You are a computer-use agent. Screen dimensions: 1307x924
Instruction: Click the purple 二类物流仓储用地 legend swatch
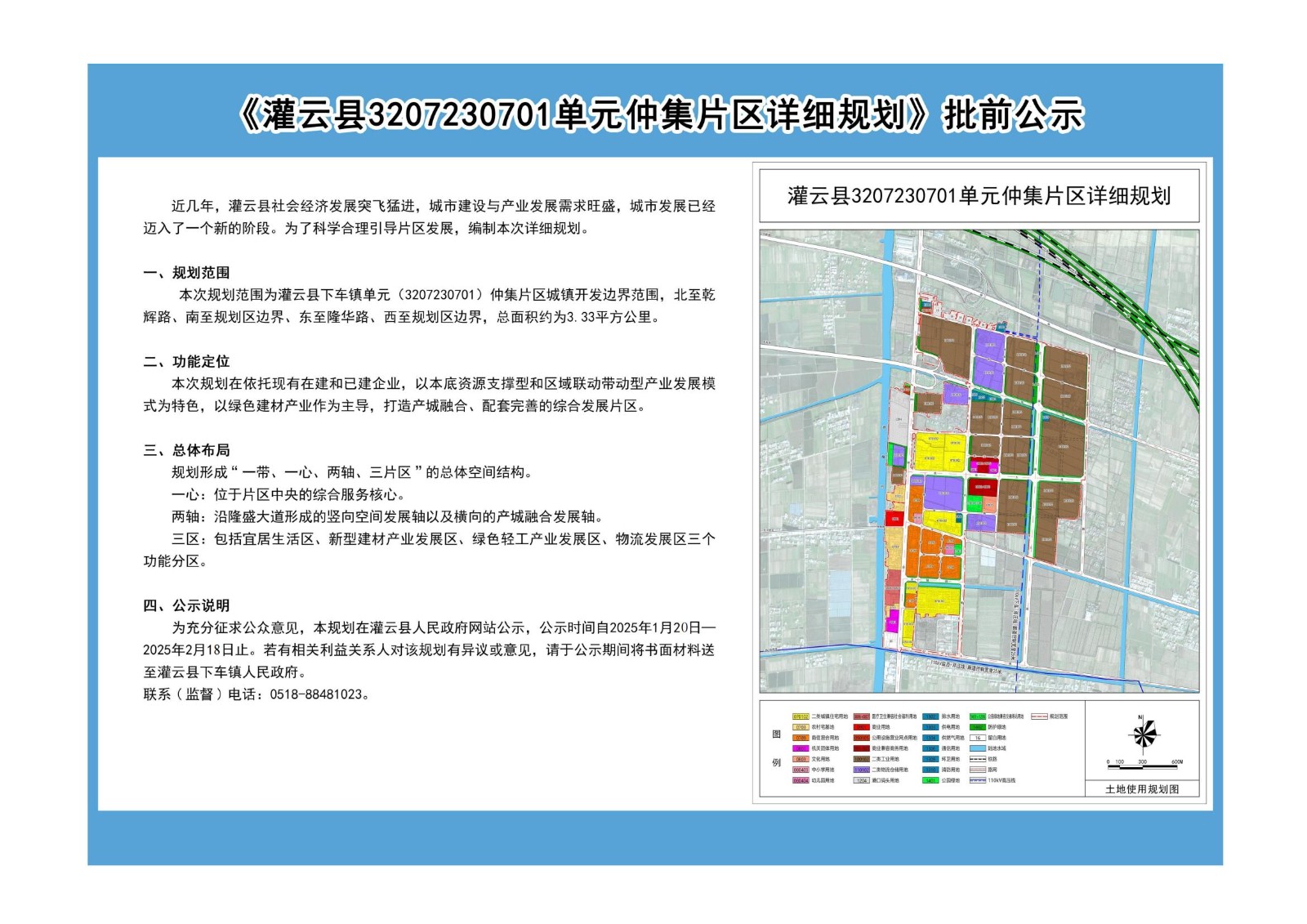click(861, 770)
